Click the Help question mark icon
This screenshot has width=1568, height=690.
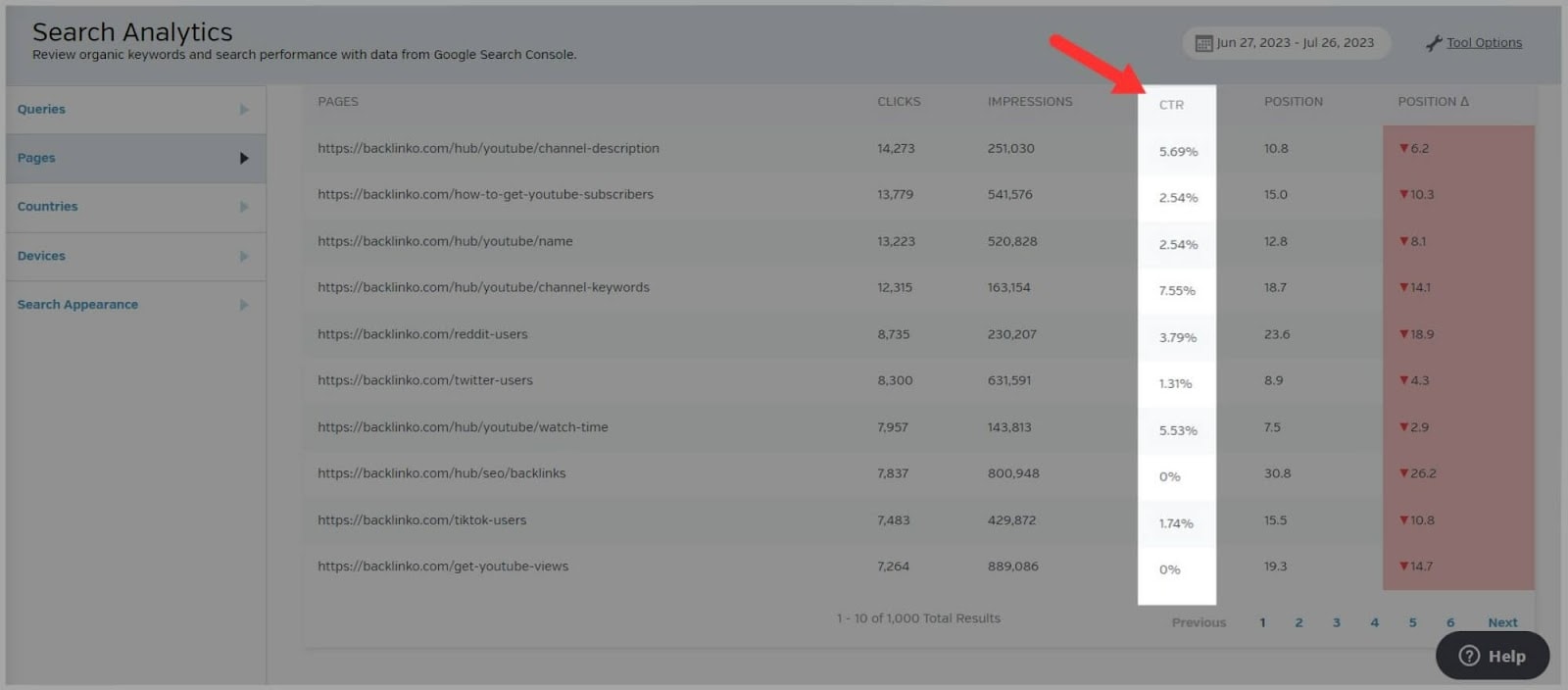(1469, 656)
